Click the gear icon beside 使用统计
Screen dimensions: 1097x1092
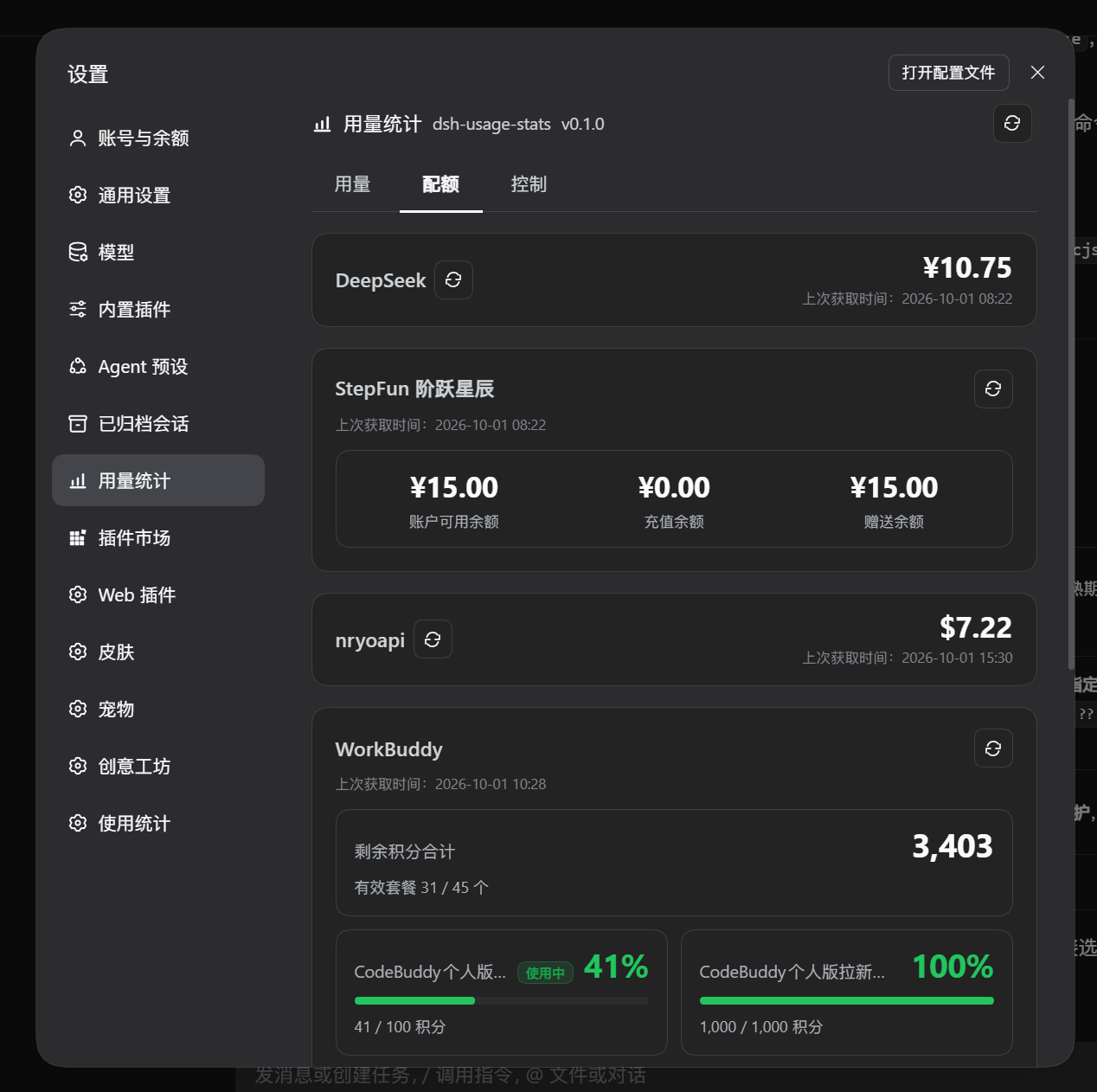coord(78,823)
